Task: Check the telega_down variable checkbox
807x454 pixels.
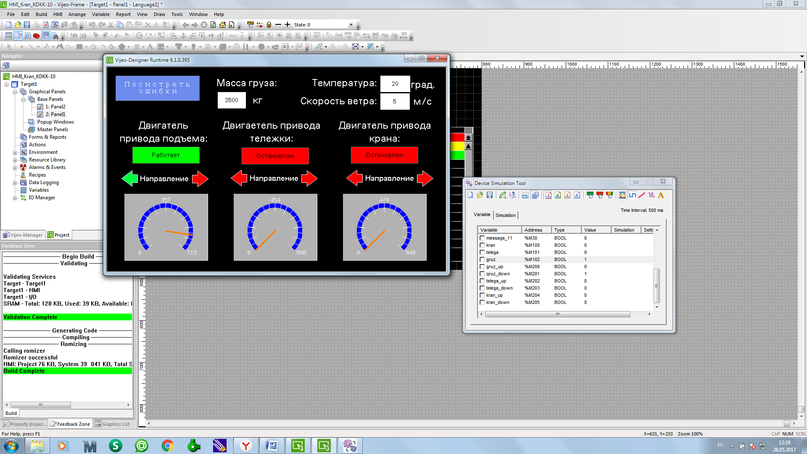Action: tap(483, 288)
